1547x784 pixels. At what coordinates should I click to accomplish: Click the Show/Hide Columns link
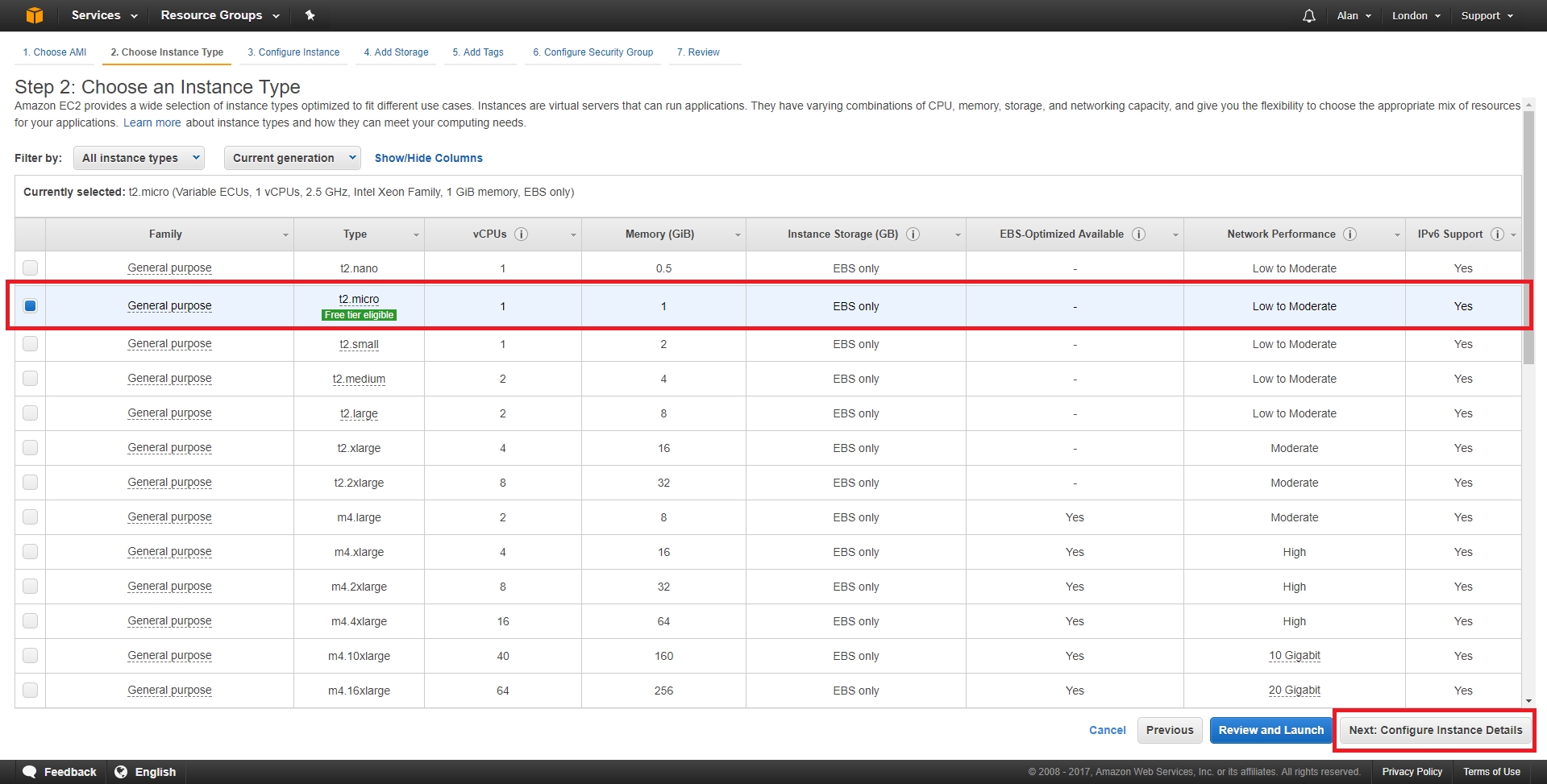click(x=429, y=158)
